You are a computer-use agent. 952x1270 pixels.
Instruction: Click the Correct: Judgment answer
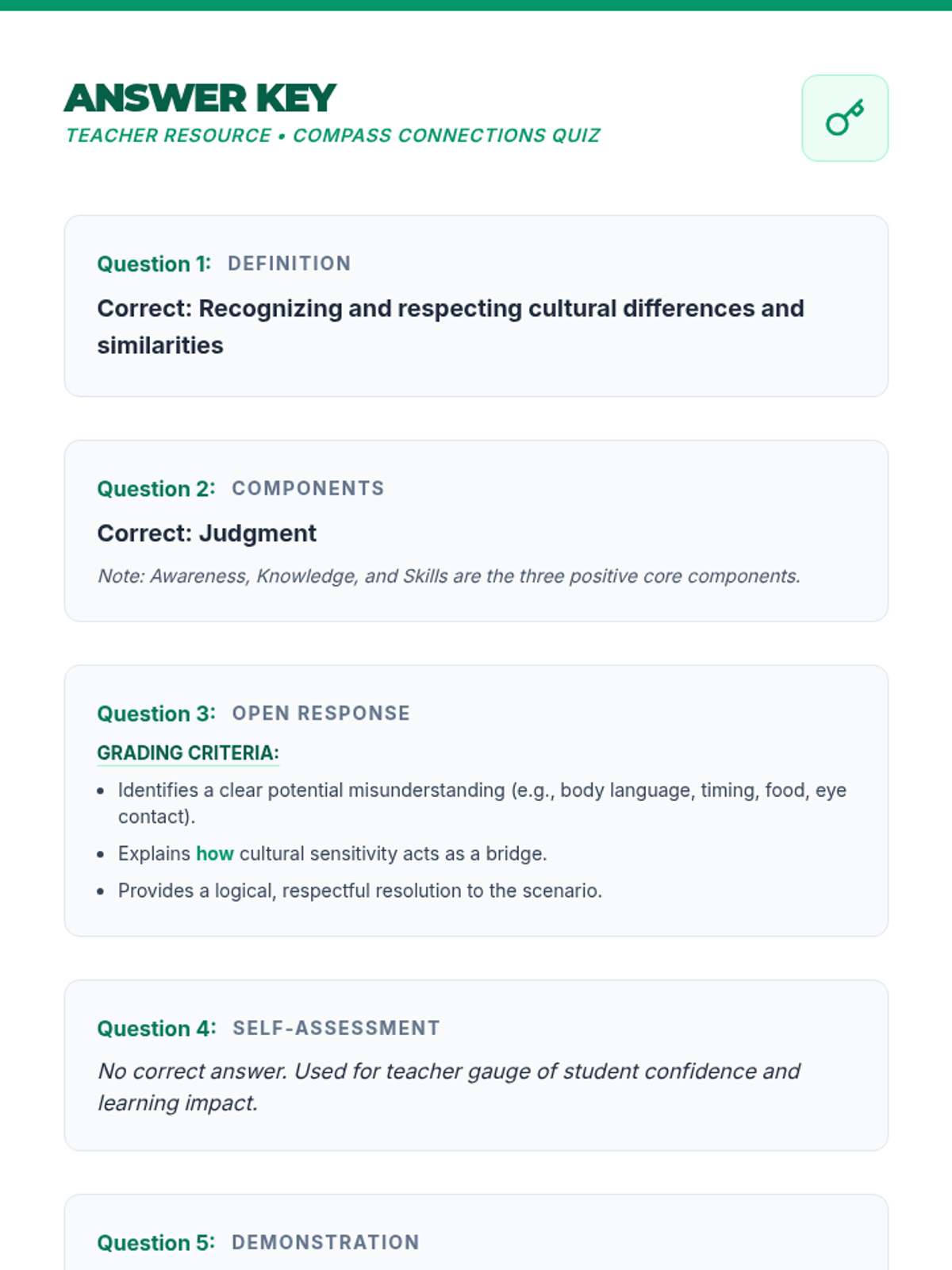point(207,533)
